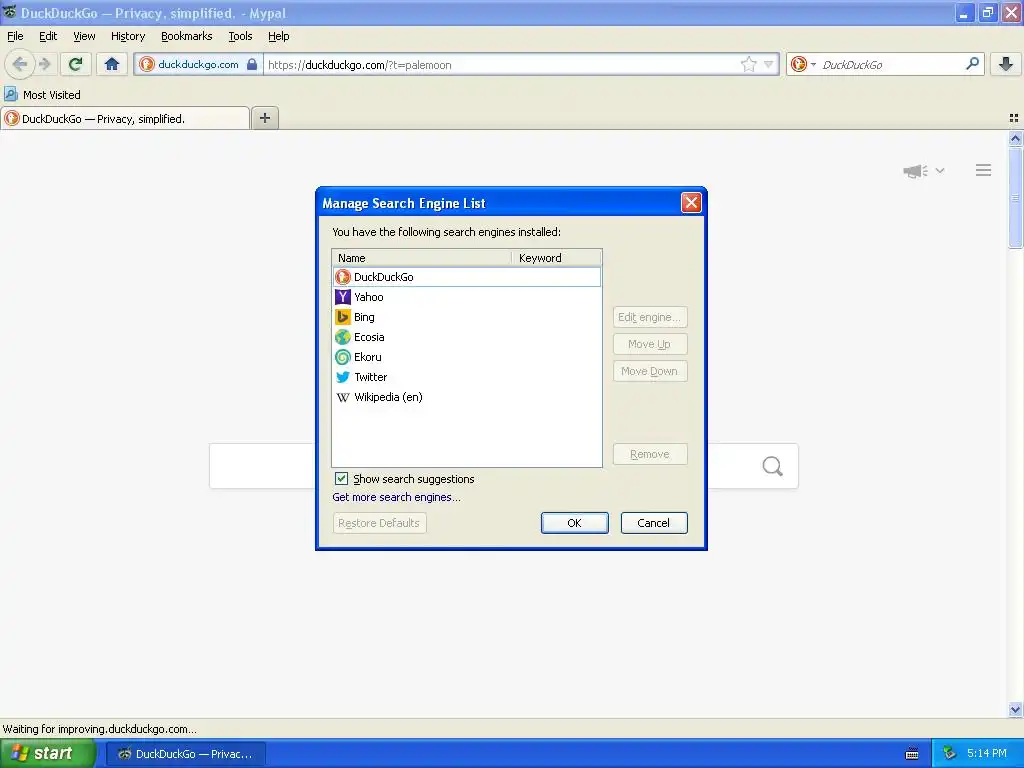The width and height of the screenshot is (1024, 768).
Task: Click the Edit engine button
Action: pyautogui.click(x=650, y=317)
